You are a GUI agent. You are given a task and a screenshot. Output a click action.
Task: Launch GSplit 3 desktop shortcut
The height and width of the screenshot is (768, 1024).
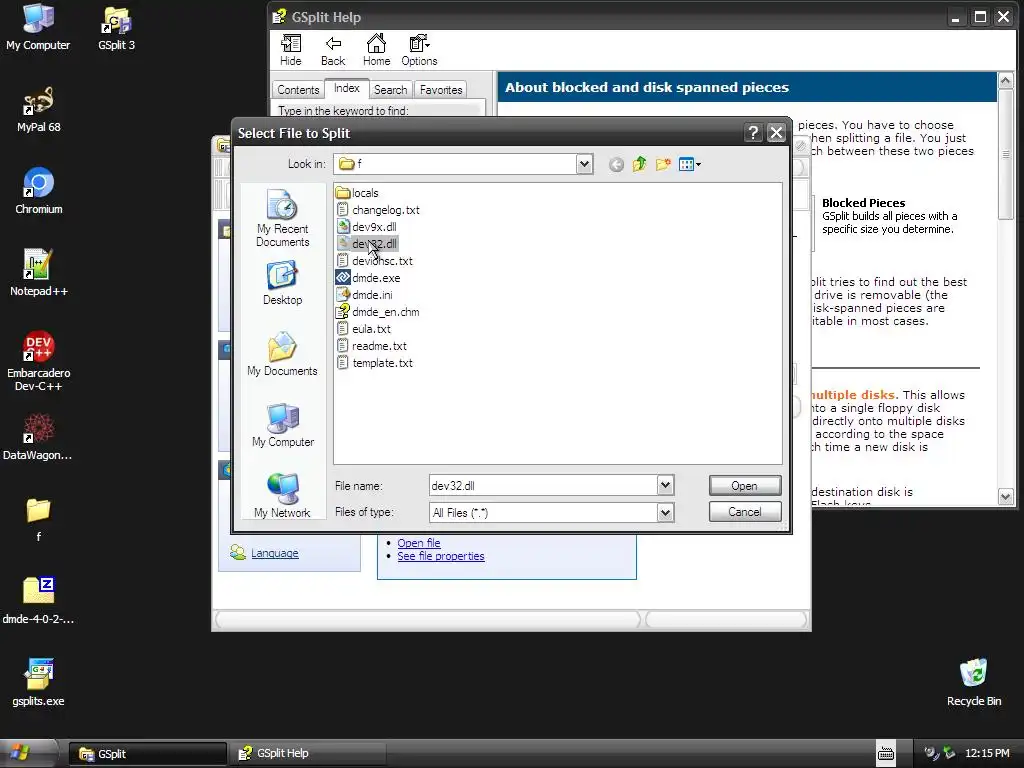click(x=116, y=27)
